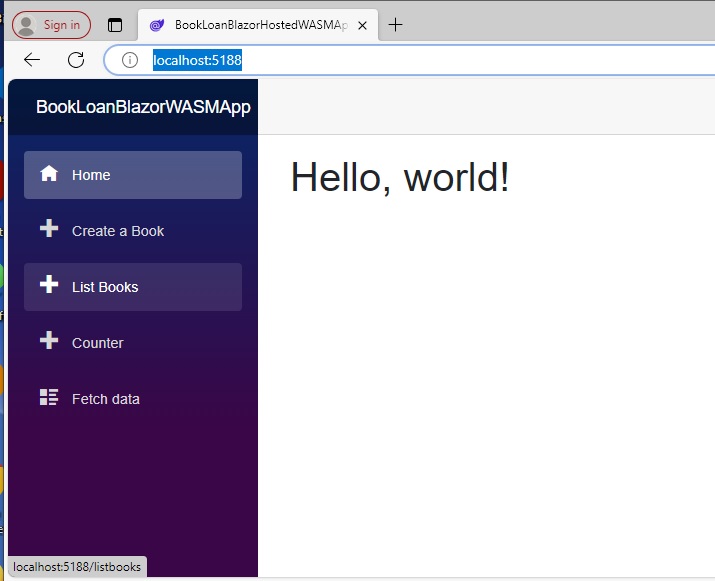This screenshot has width=715, height=581.
Task: Click the house icon in the sidebar
Action: [x=49, y=174]
